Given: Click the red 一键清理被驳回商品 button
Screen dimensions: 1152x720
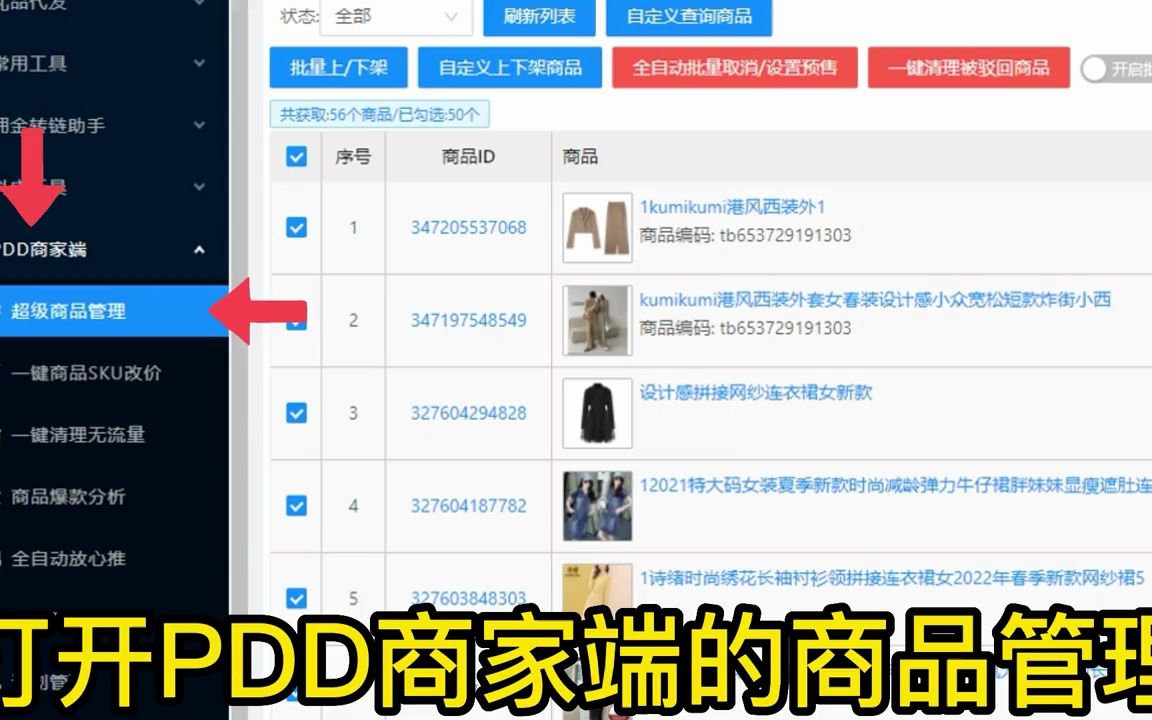Looking at the screenshot, I should pos(968,68).
